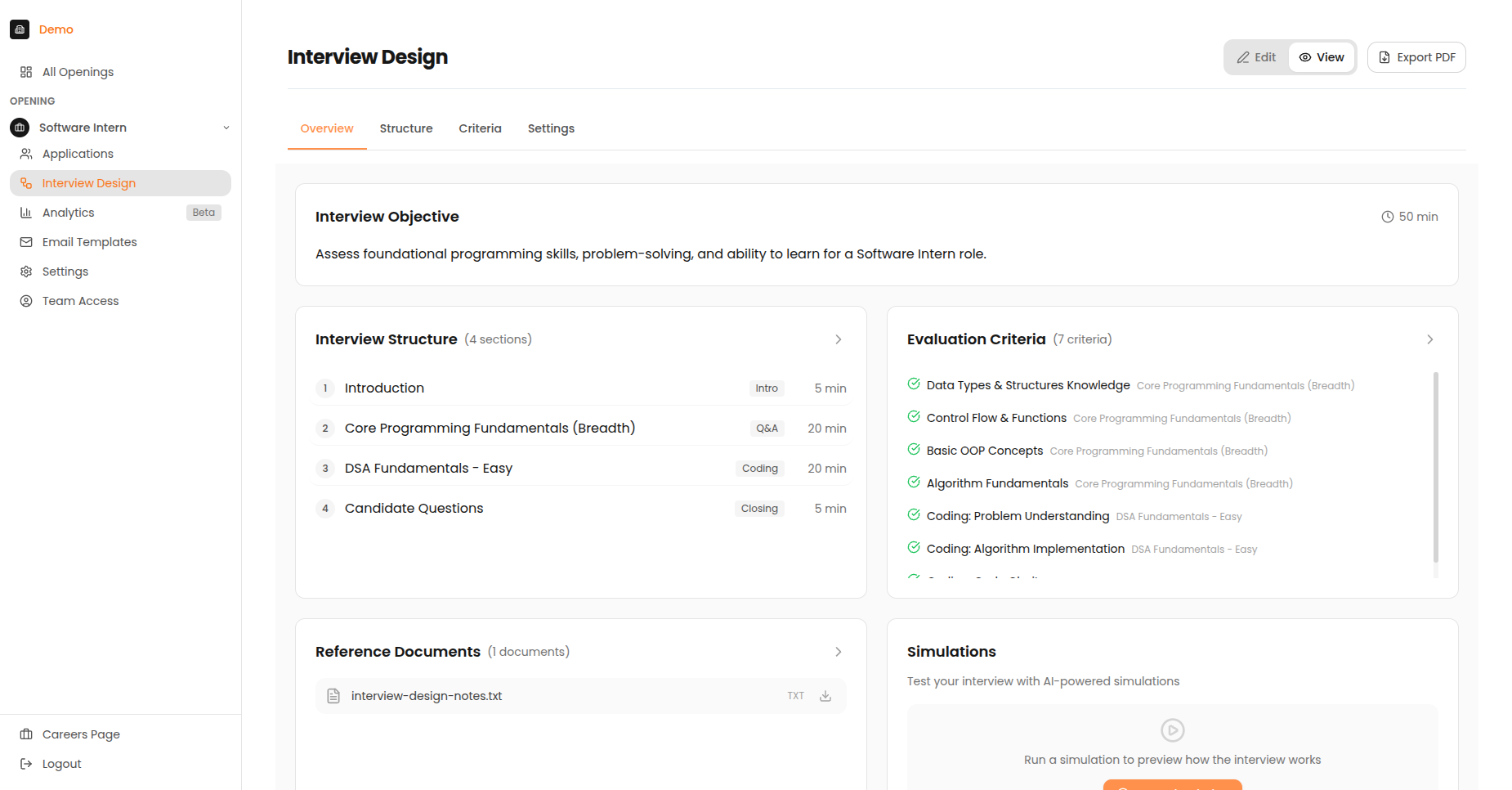Image resolution: width=1512 pixels, height=790 pixels.
Task: Enable View mode
Action: (1321, 56)
